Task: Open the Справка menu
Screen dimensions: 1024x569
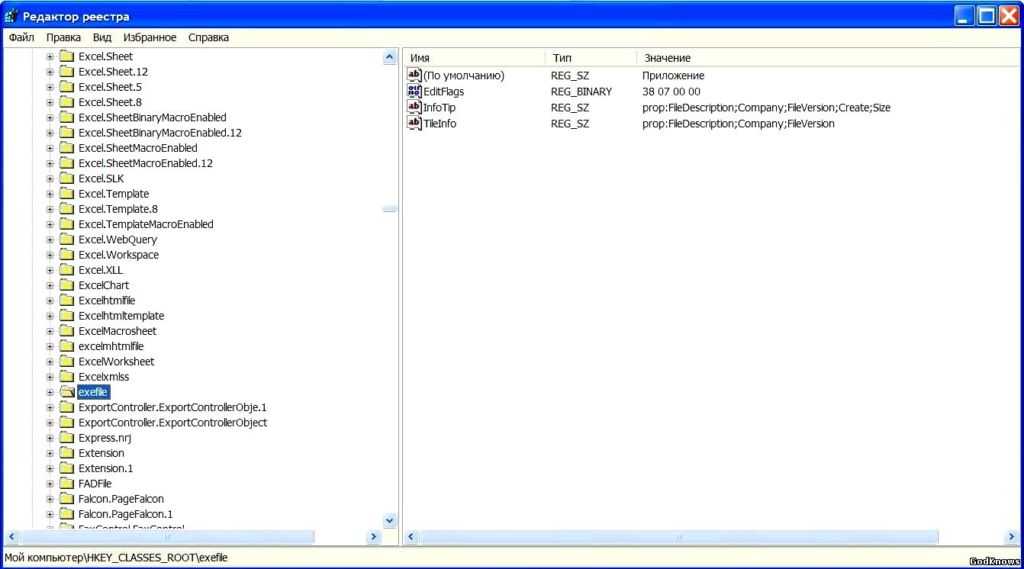Action: (208, 37)
